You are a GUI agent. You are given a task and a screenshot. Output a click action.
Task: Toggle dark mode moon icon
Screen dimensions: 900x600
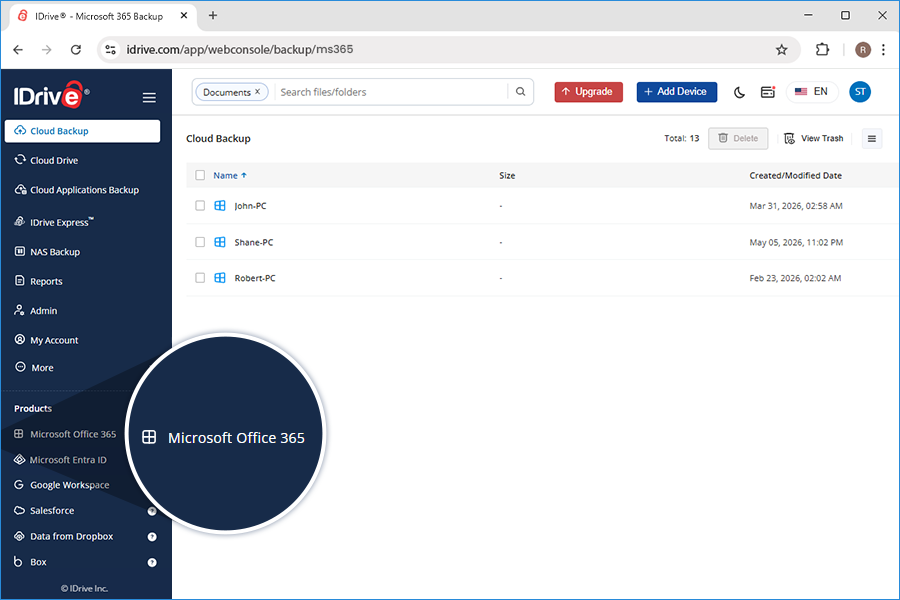pos(739,92)
